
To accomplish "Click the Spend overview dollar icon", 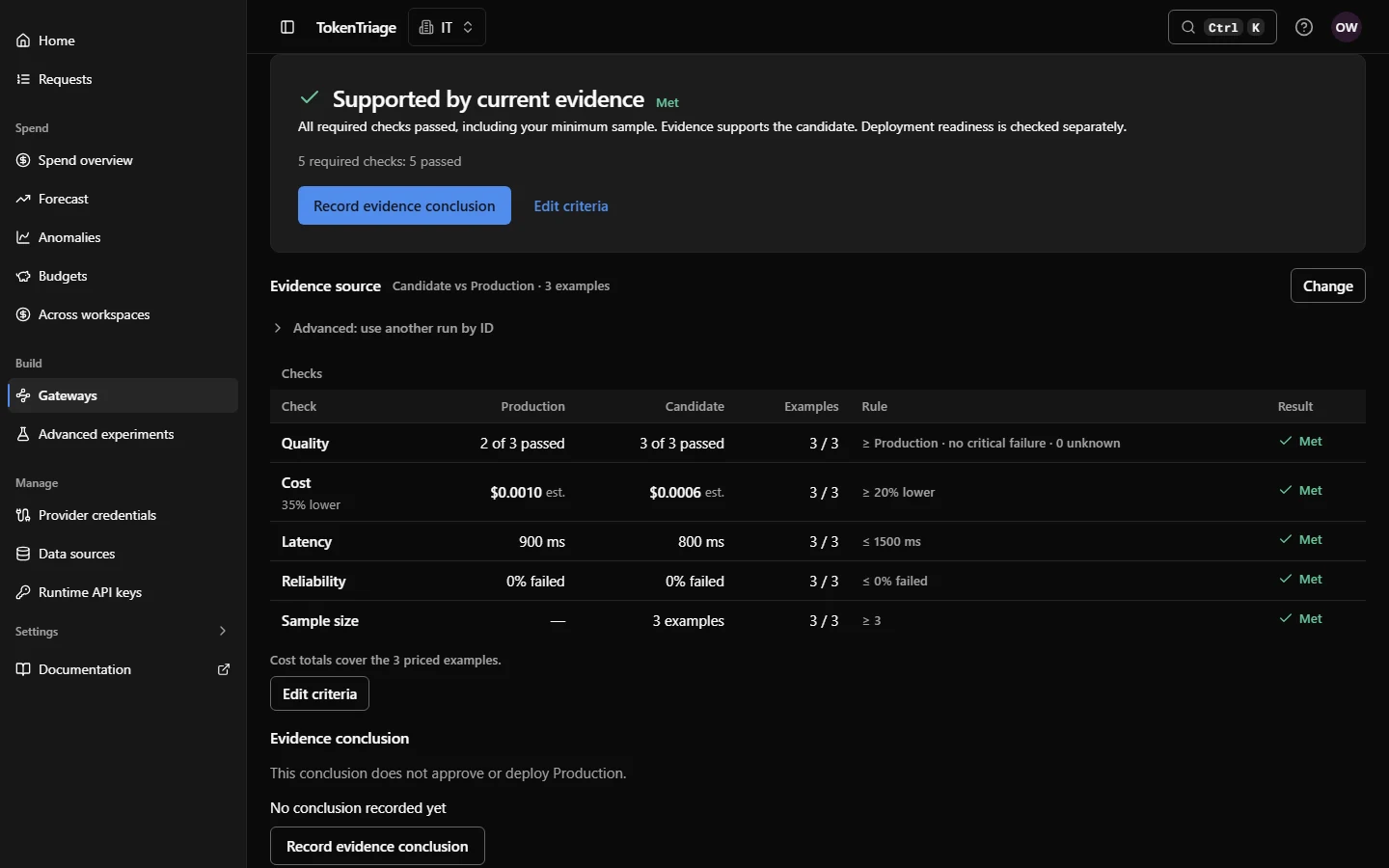I will [23, 160].
